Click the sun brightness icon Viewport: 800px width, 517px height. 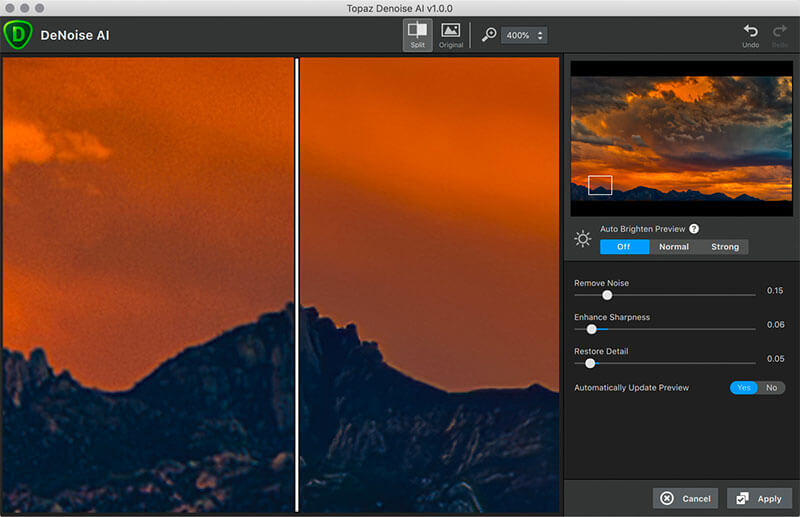pyautogui.click(x=583, y=239)
